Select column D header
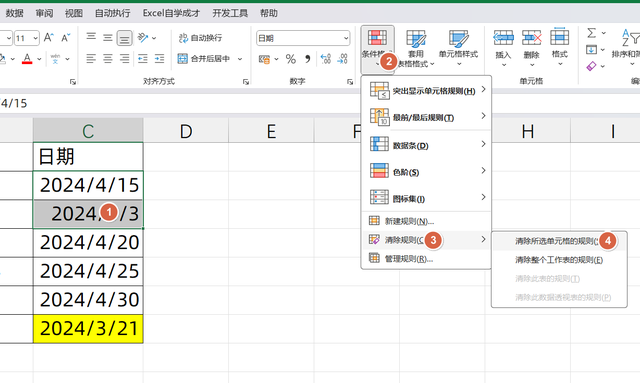The image size is (640, 383). tap(186, 131)
